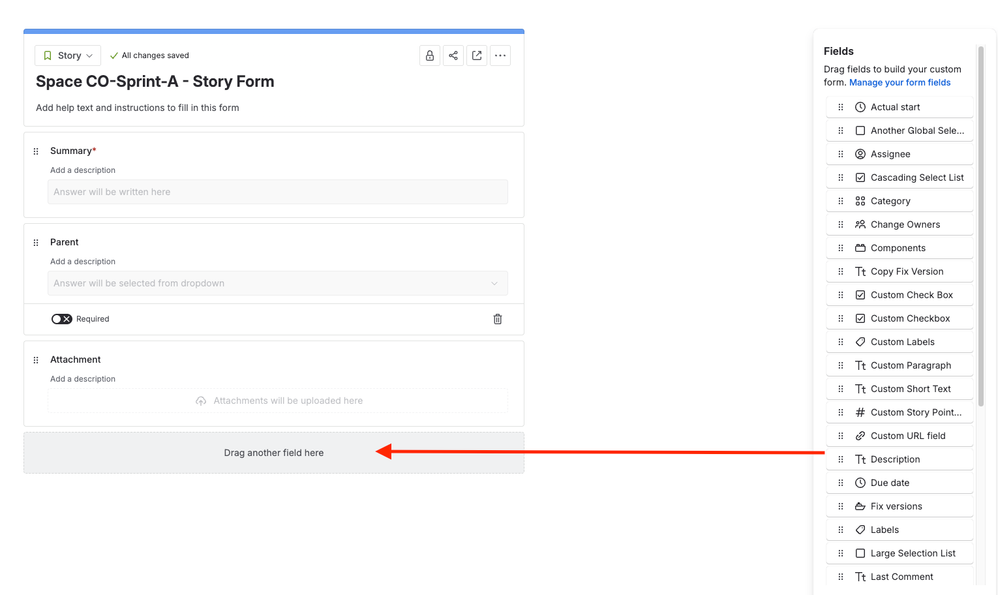Click the share icon in form header
Image resolution: width=998 pixels, height=595 pixels.
click(x=453, y=55)
